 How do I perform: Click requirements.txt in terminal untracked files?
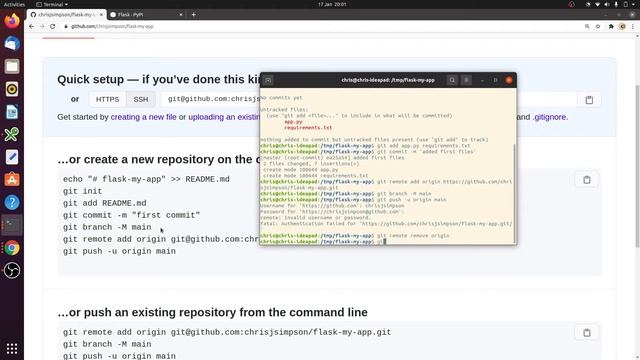coord(308,128)
